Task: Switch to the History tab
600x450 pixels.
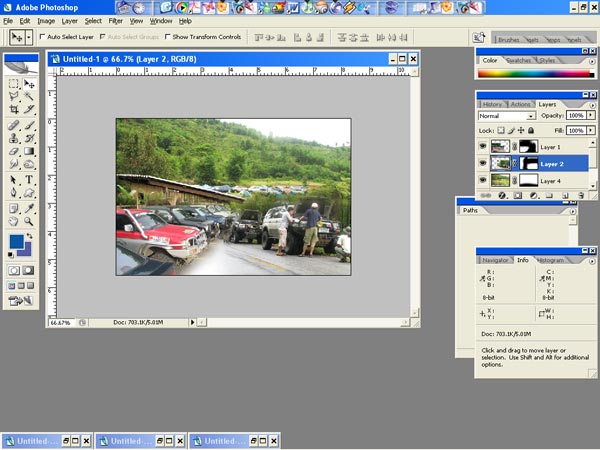Action: [492, 104]
